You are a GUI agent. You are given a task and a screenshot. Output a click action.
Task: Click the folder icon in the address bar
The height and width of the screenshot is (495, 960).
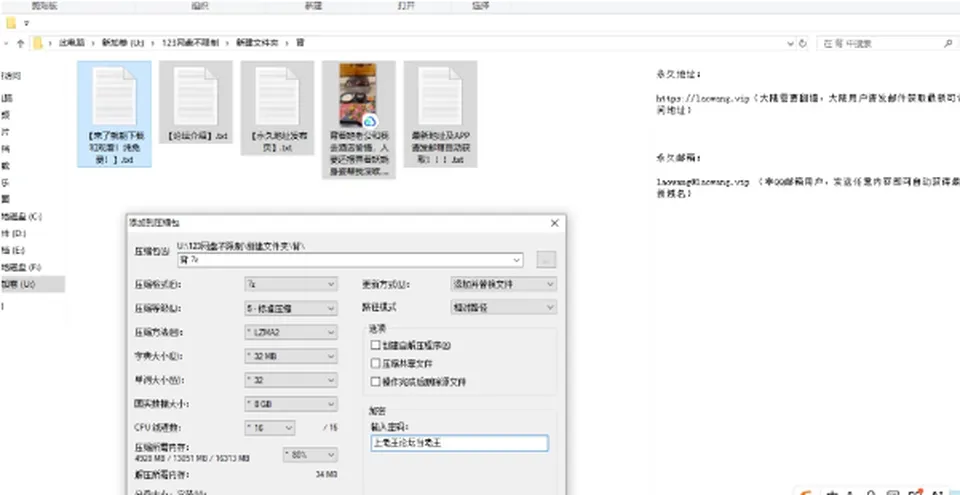click(x=38, y=43)
